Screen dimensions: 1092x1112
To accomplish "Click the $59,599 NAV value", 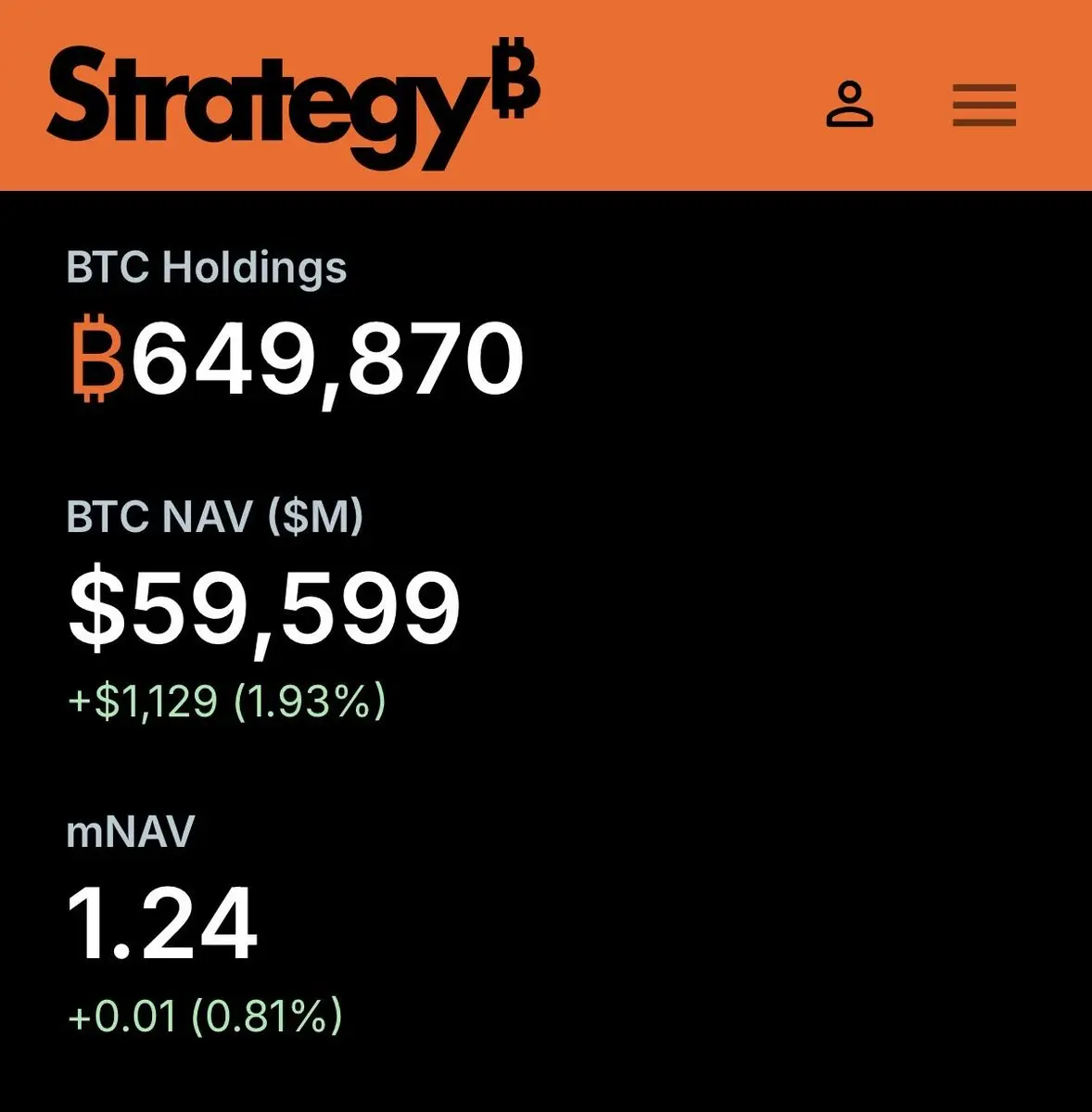I will 264,609.
